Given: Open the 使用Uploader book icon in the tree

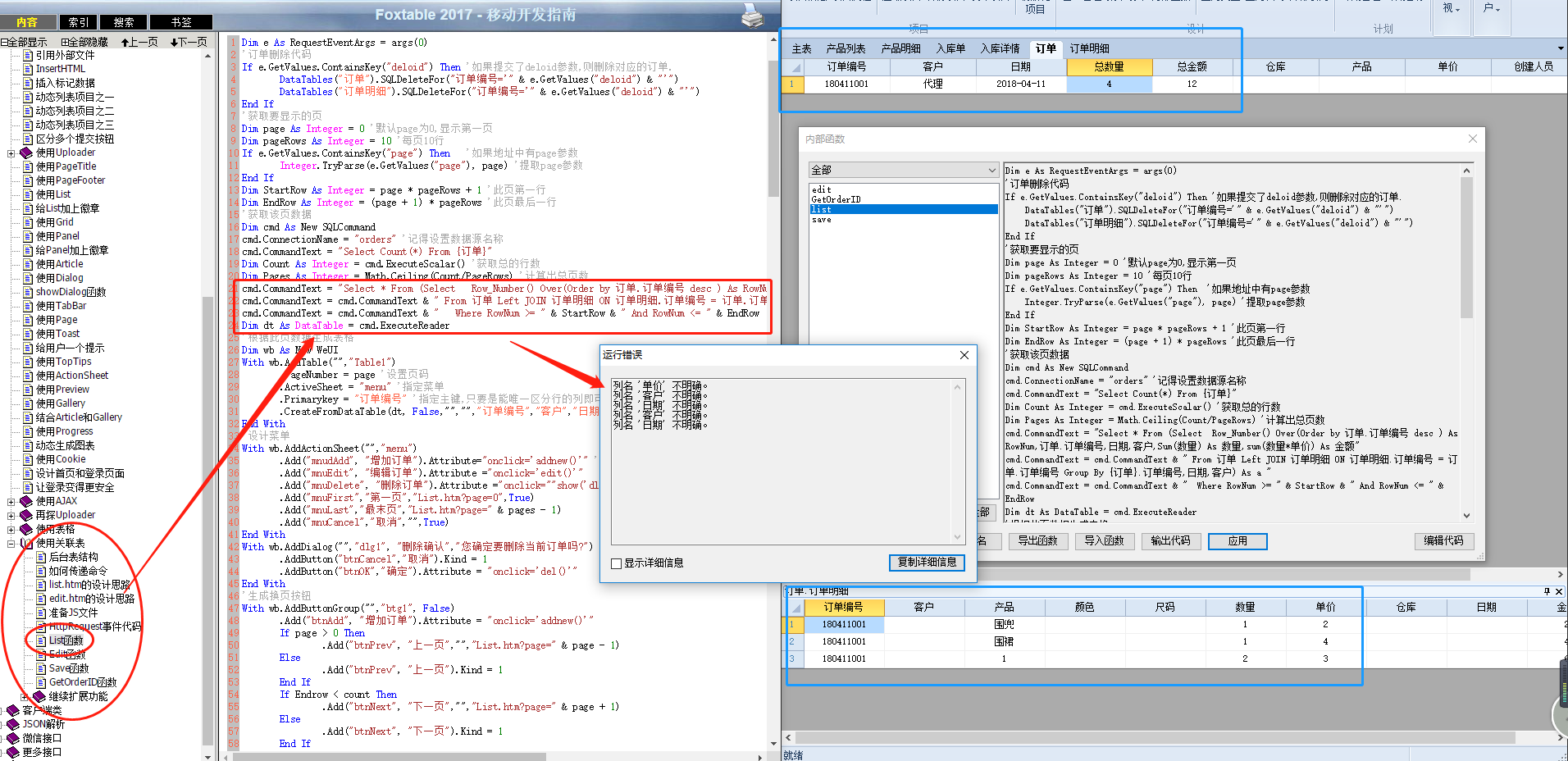Looking at the screenshot, I should pyautogui.click(x=26, y=153).
